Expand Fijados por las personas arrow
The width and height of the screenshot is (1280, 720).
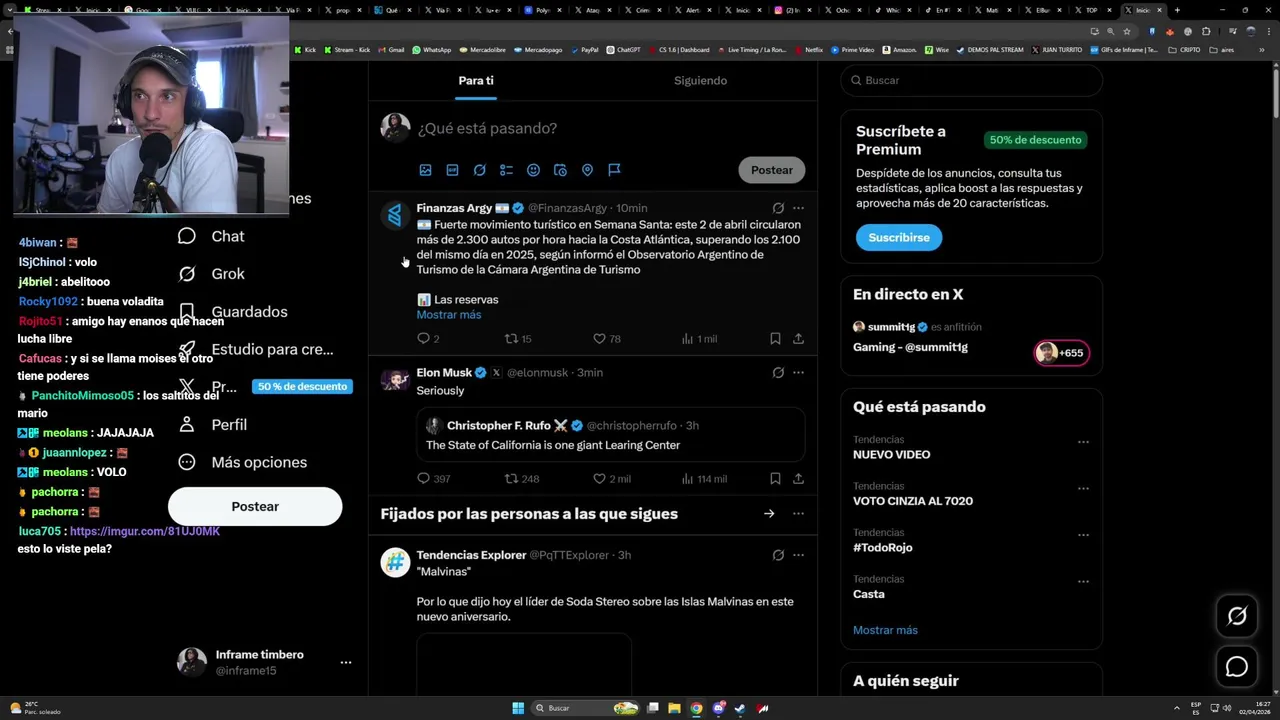click(x=769, y=514)
